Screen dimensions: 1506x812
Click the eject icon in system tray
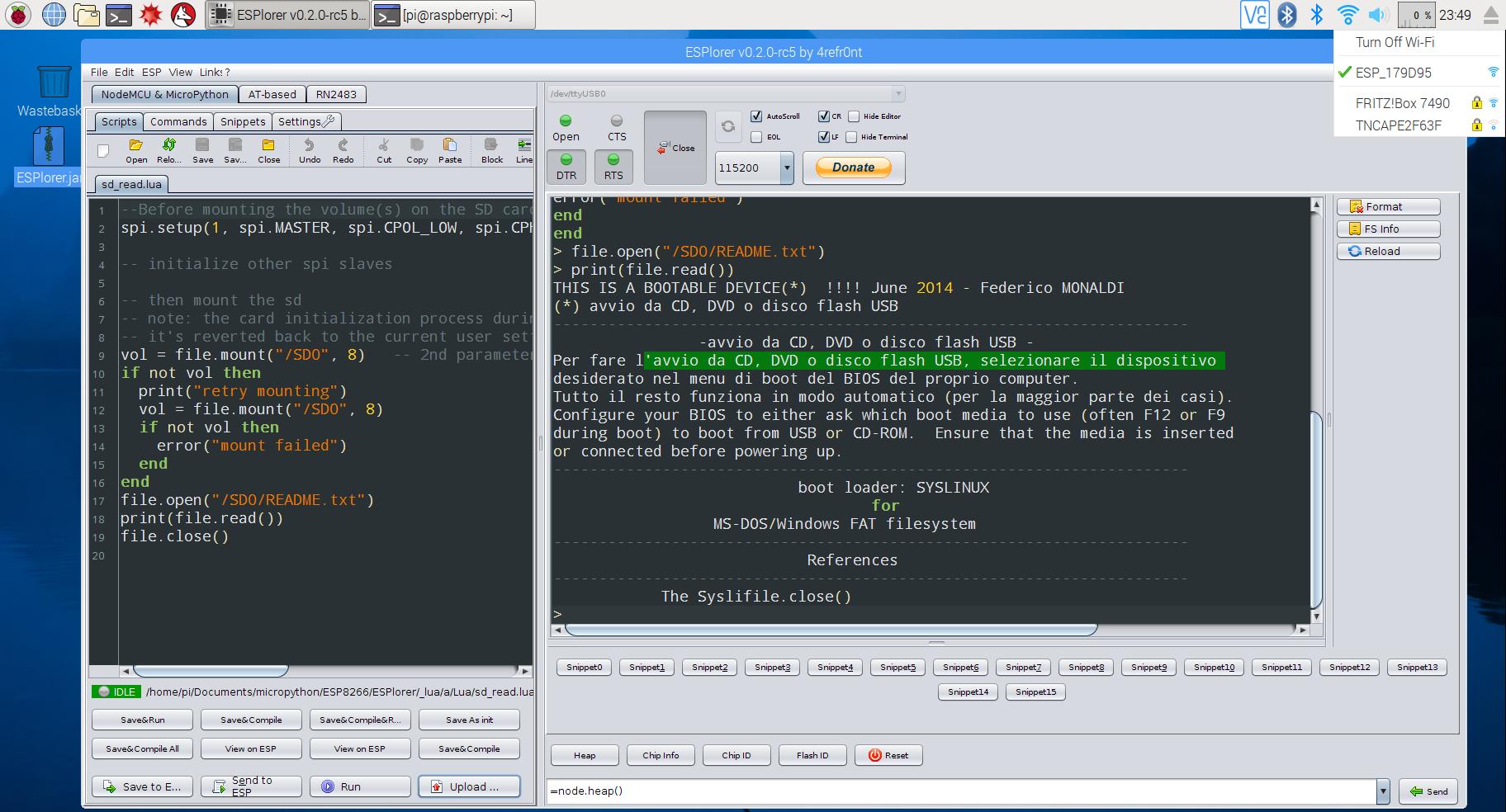click(1490, 14)
